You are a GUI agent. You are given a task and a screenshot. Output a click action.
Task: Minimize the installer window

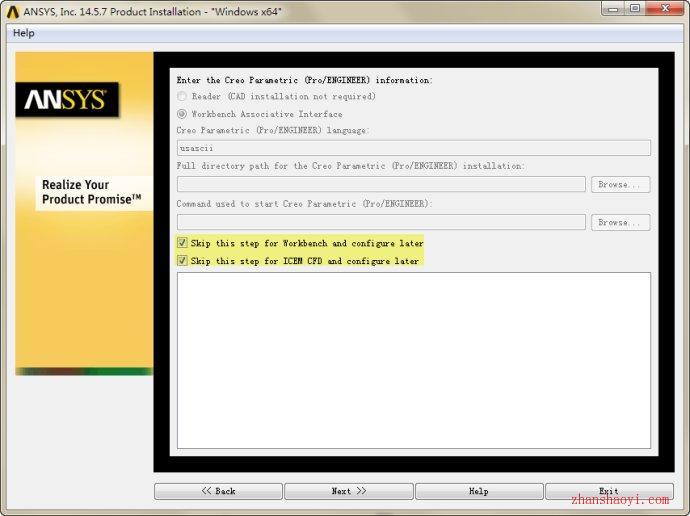pyautogui.click(x=613, y=9)
